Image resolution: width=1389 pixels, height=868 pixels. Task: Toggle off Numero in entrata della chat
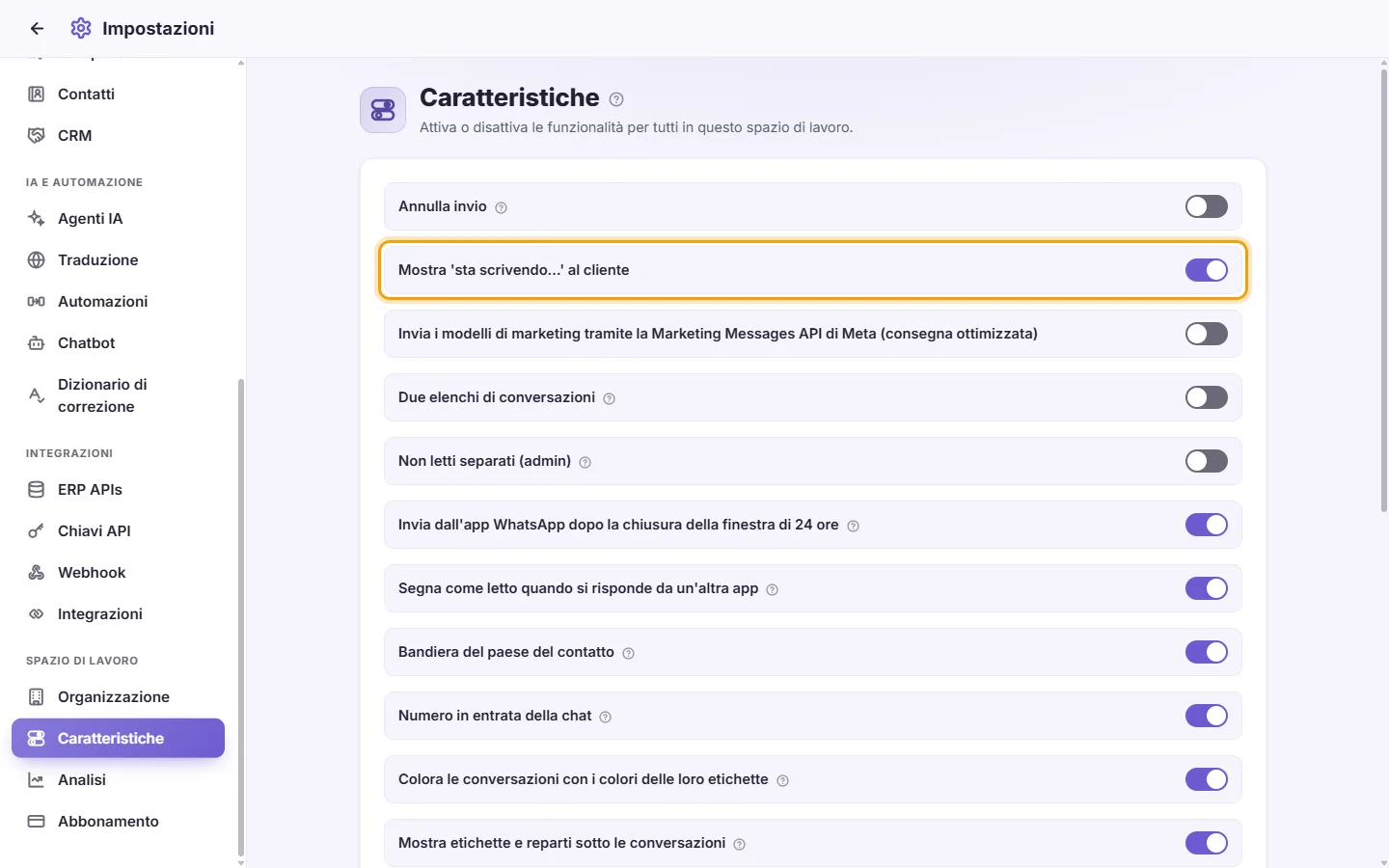[1206, 716]
